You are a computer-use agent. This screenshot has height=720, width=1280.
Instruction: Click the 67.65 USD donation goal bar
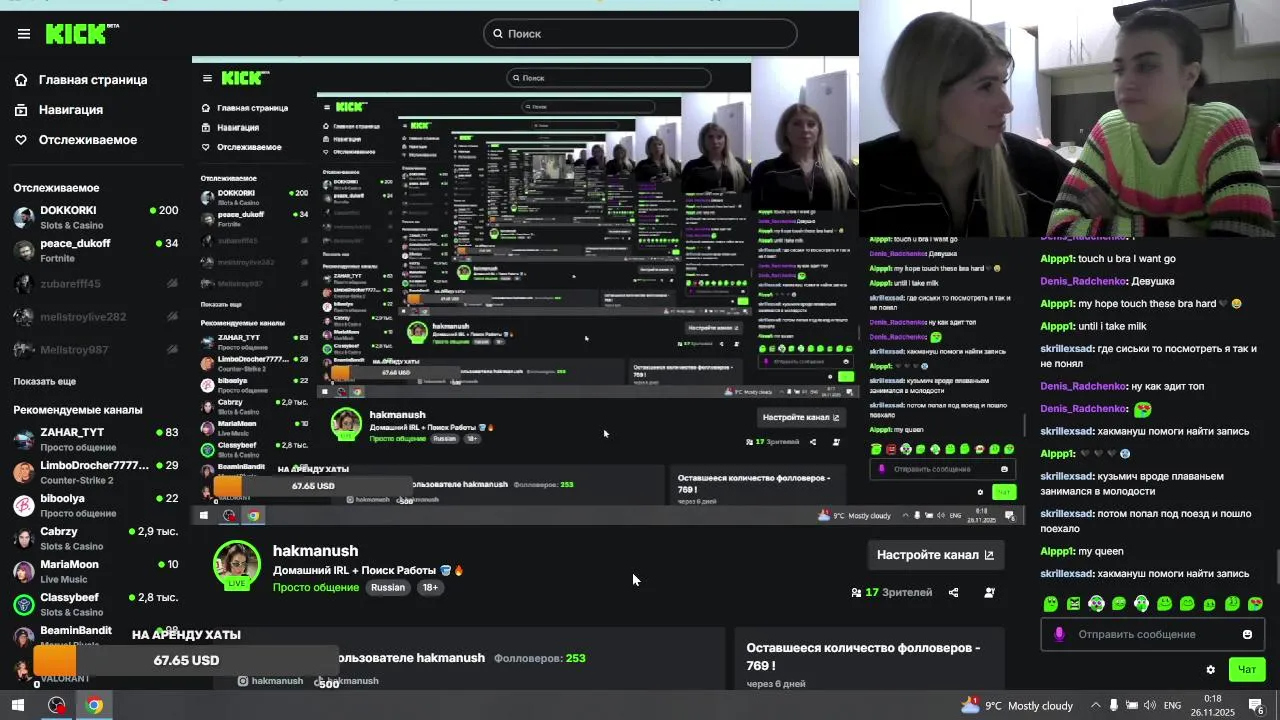(x=186, y=660)
